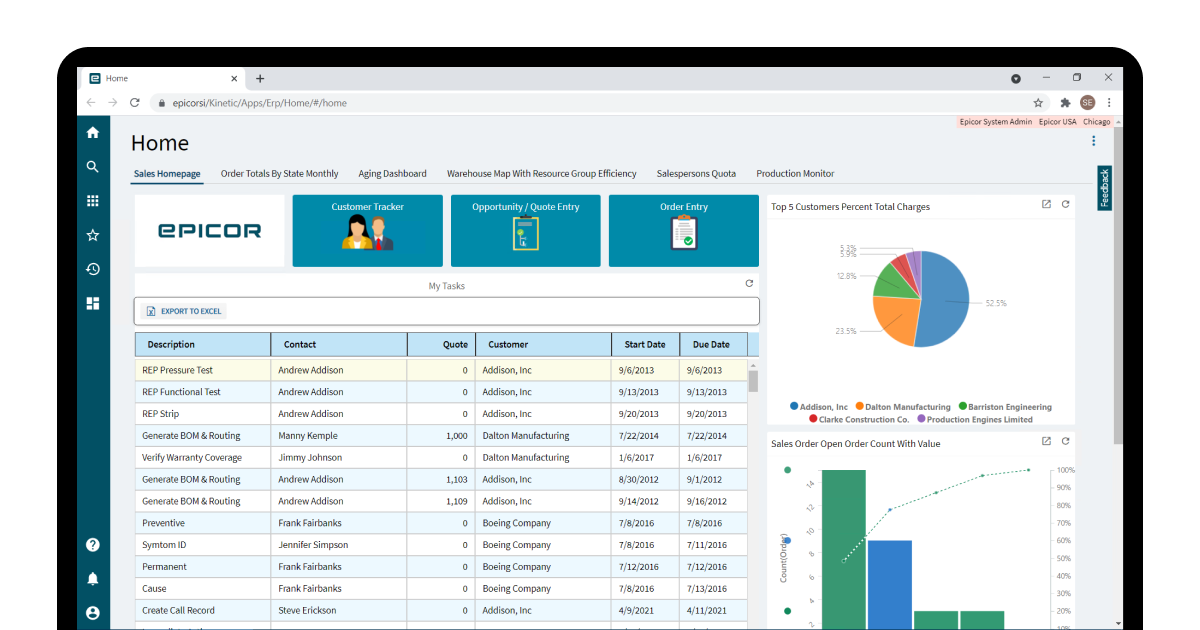Screen dimensions: 1200x630
Task: Toggle Dalton Manufacturing legend entry
Action: 902,407
